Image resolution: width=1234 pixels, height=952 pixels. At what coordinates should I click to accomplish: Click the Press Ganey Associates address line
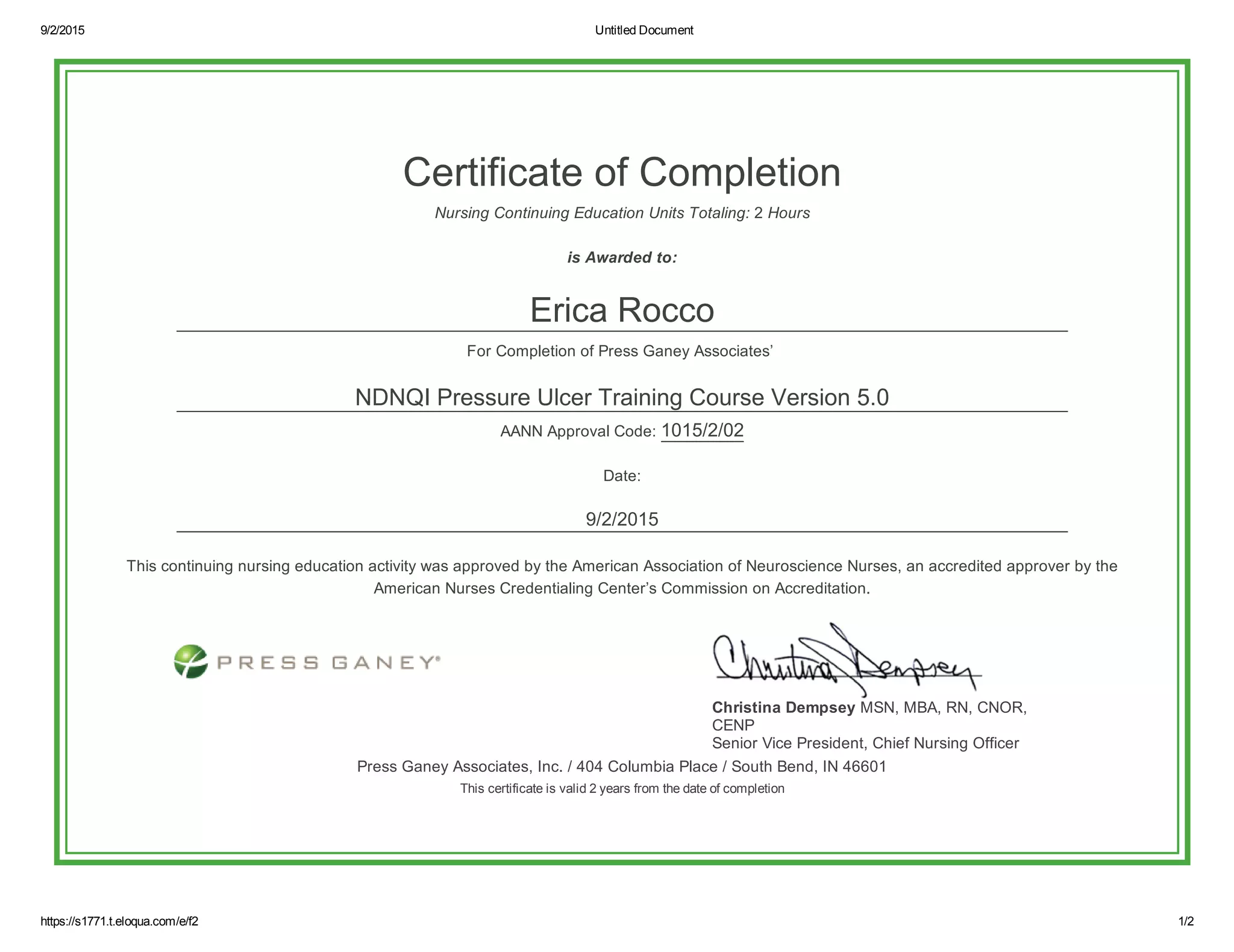click(x=621, y=766)
